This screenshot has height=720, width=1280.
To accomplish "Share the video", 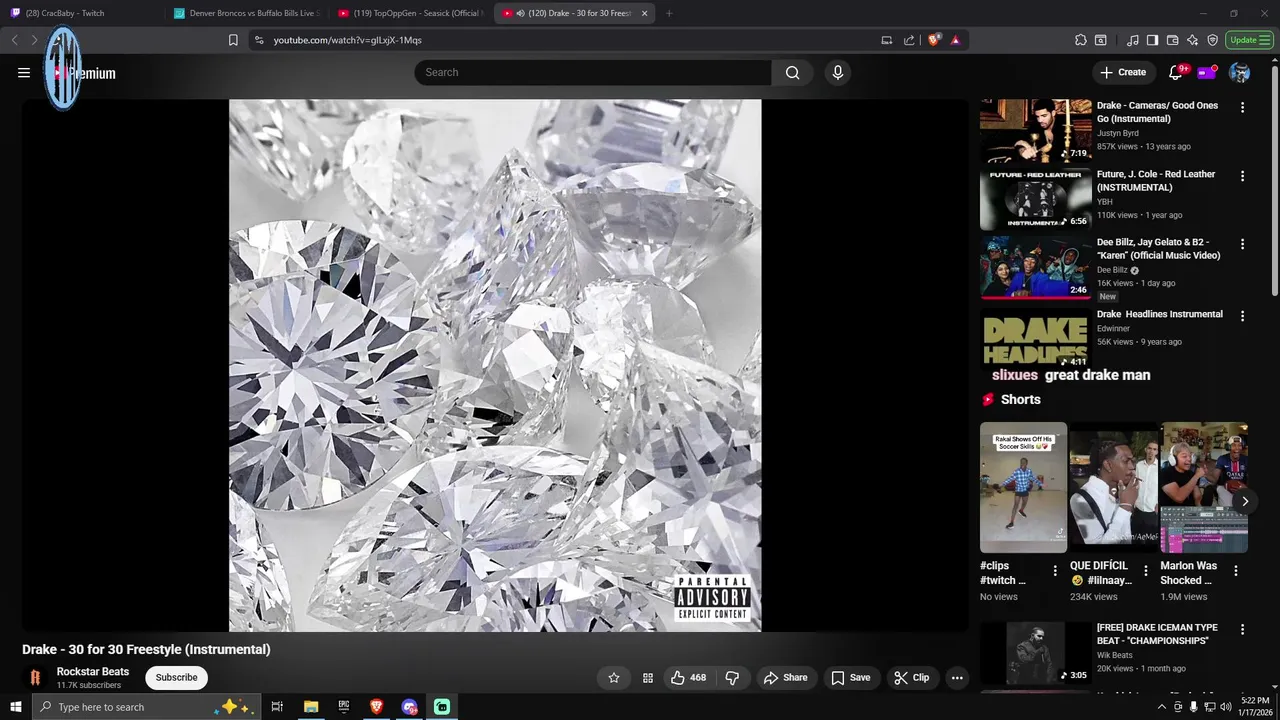I will coord(786,678).
